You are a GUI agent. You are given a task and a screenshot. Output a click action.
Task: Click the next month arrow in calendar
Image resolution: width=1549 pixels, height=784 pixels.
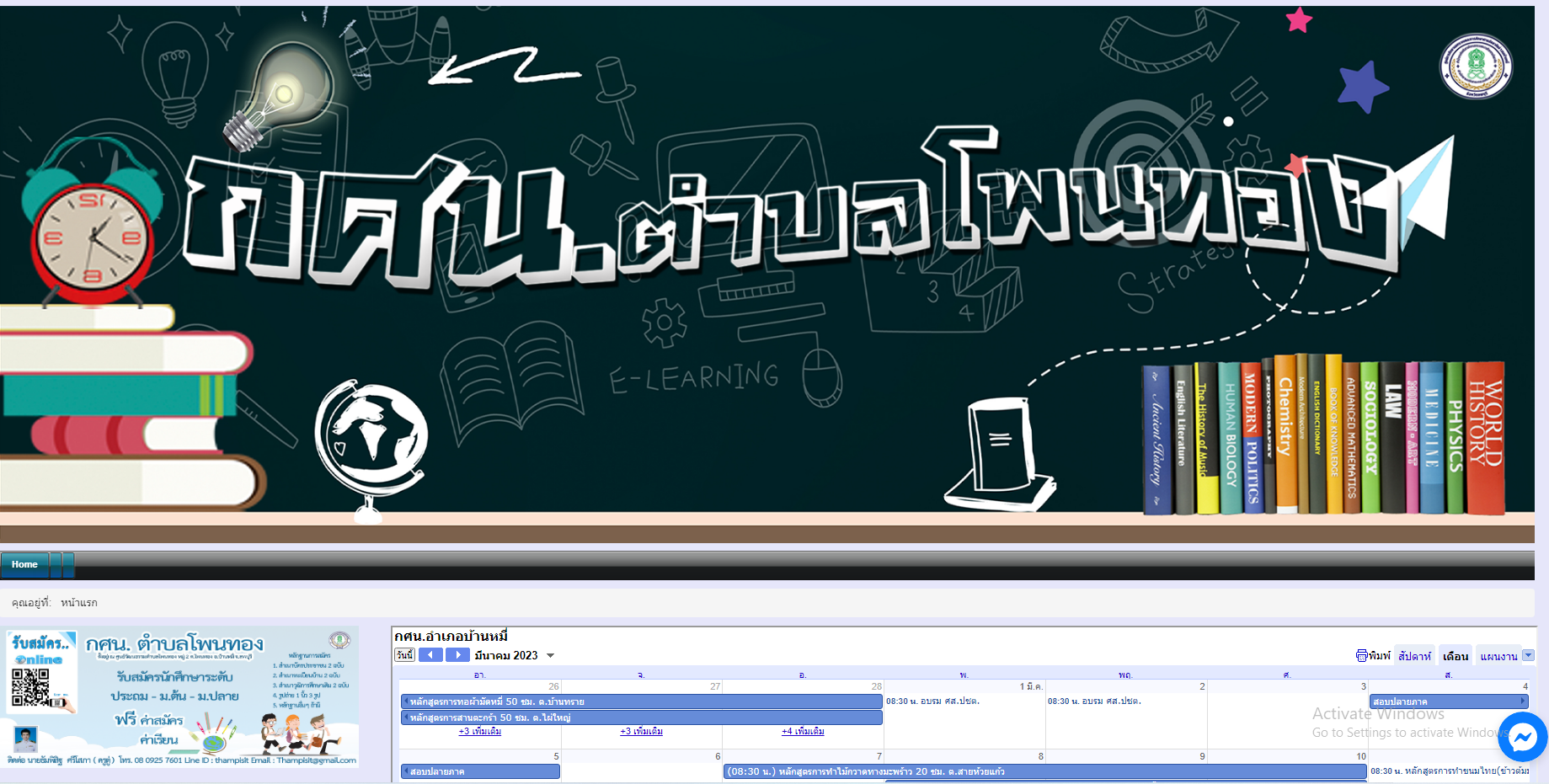(457, 655)
